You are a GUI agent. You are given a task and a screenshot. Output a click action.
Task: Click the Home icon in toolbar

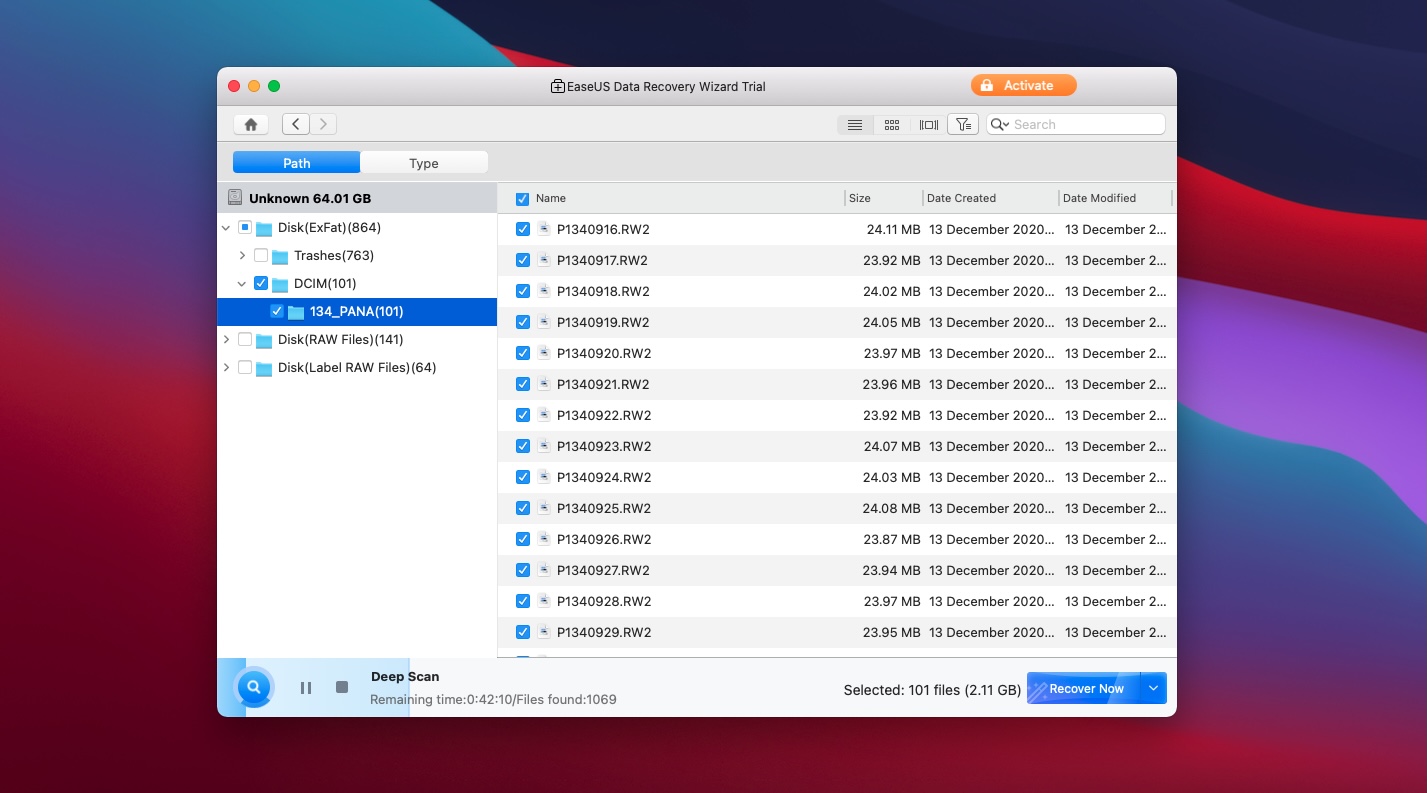click(x=251, y=124)
